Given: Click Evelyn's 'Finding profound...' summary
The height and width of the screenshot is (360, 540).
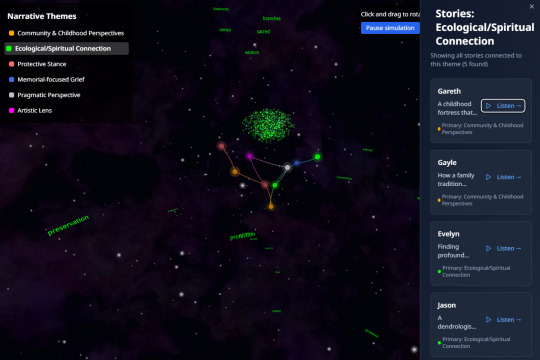Looking at the screenshot, I should click(x=453, y=251).
